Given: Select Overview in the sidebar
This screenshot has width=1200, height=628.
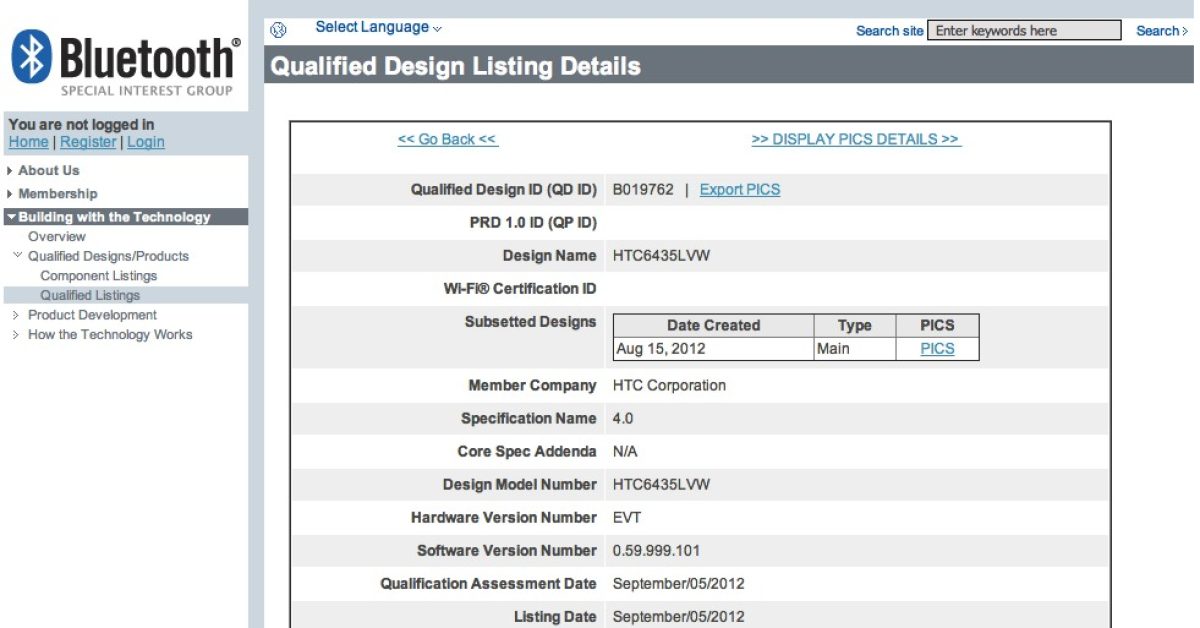Looking at the screenshot, I should 57,237.
